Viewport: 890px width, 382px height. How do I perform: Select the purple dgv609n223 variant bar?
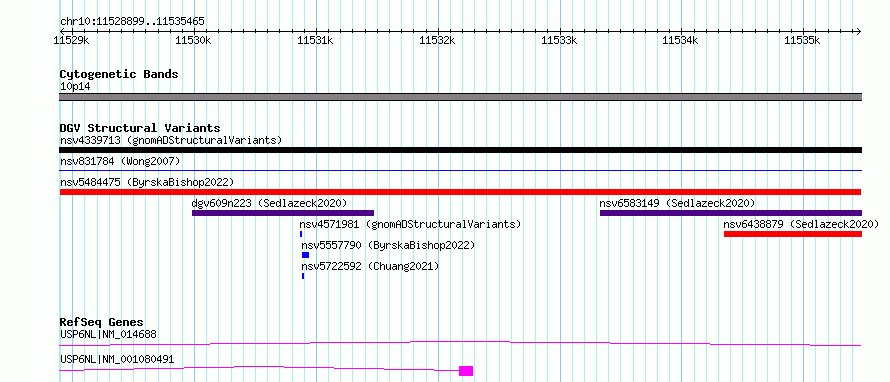(283, 213)
